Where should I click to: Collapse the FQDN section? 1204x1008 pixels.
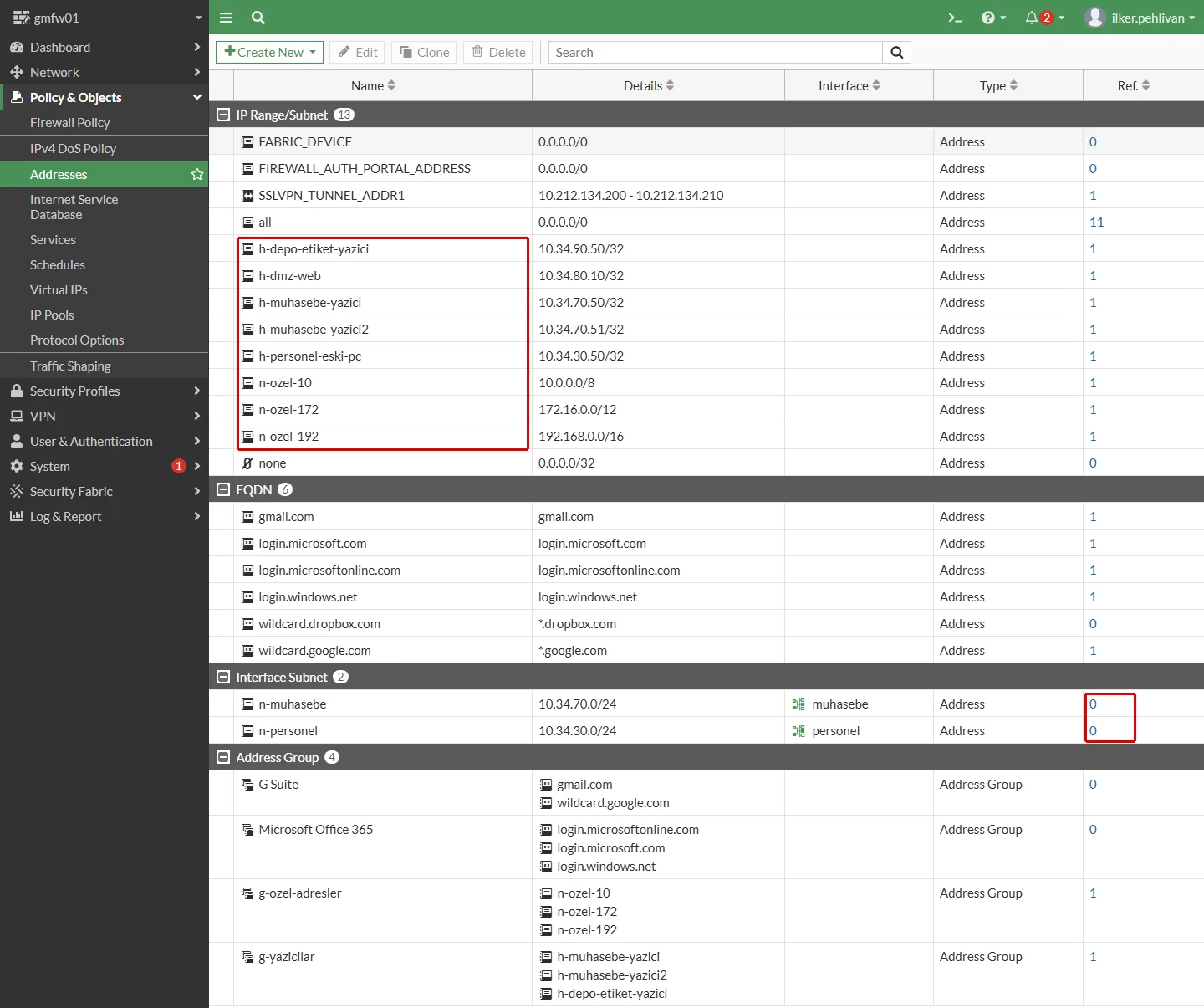223,489
